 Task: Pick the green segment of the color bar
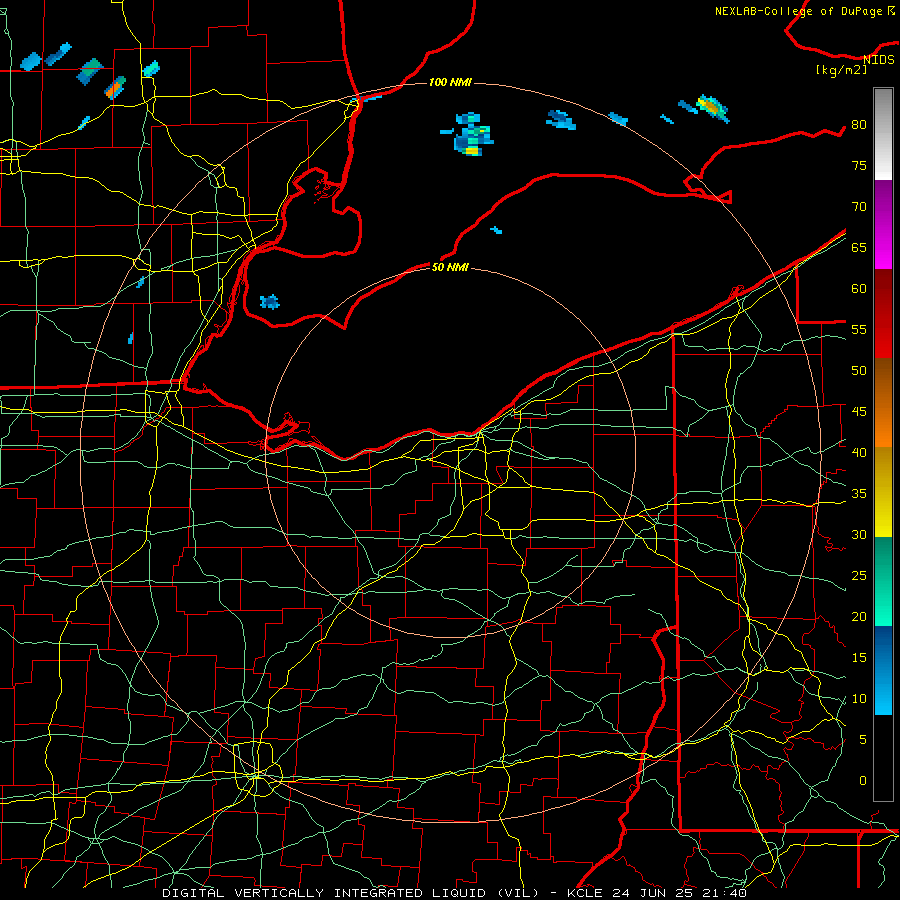click(x=883, y=581)
